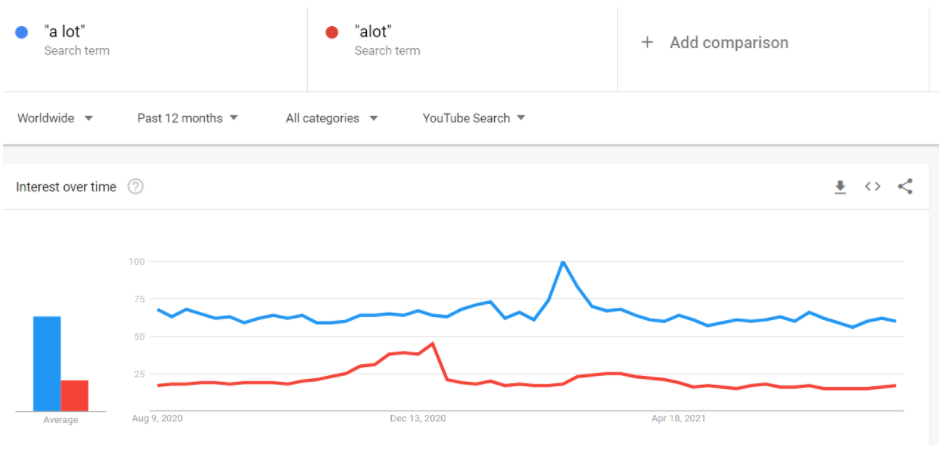Click the blue Average bar
Viewport: 944px width, 454px height.
[x=47, y=364]
